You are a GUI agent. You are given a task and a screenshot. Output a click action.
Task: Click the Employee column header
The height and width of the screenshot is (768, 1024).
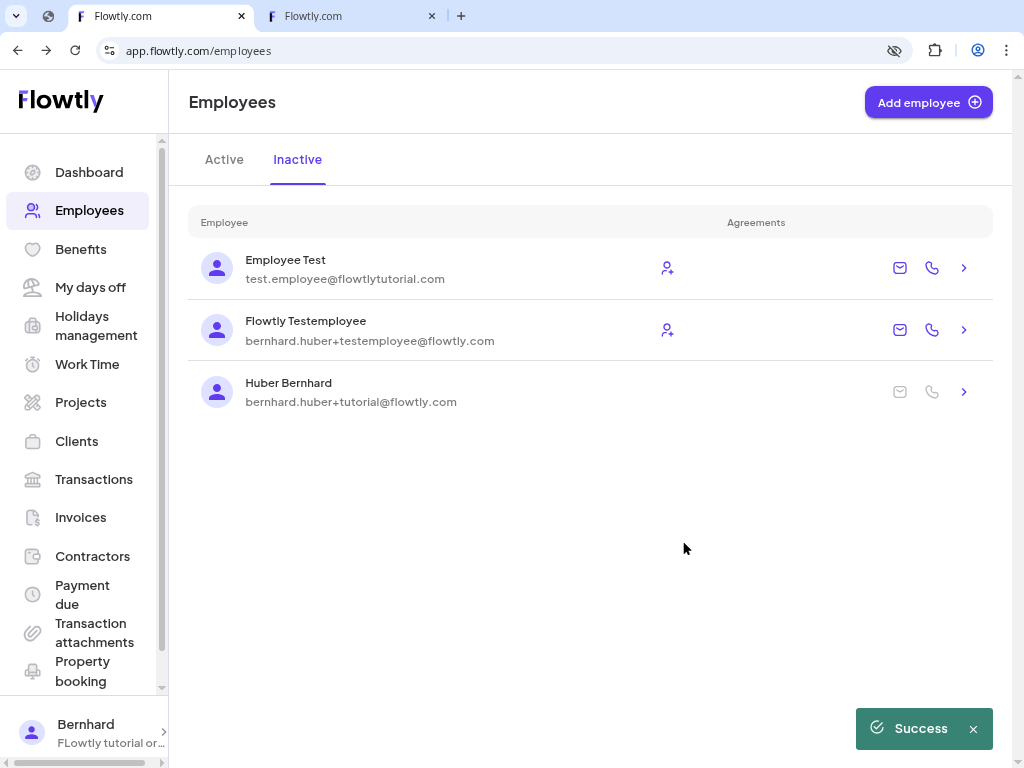tap(224, 222)
